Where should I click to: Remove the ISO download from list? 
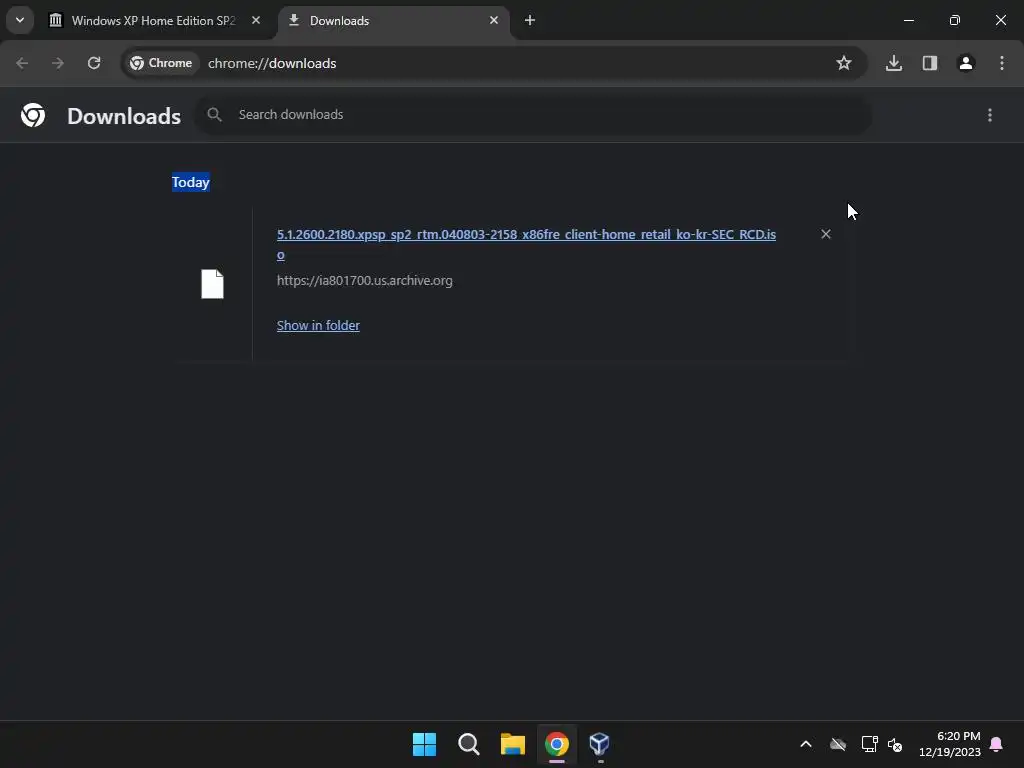826,234
